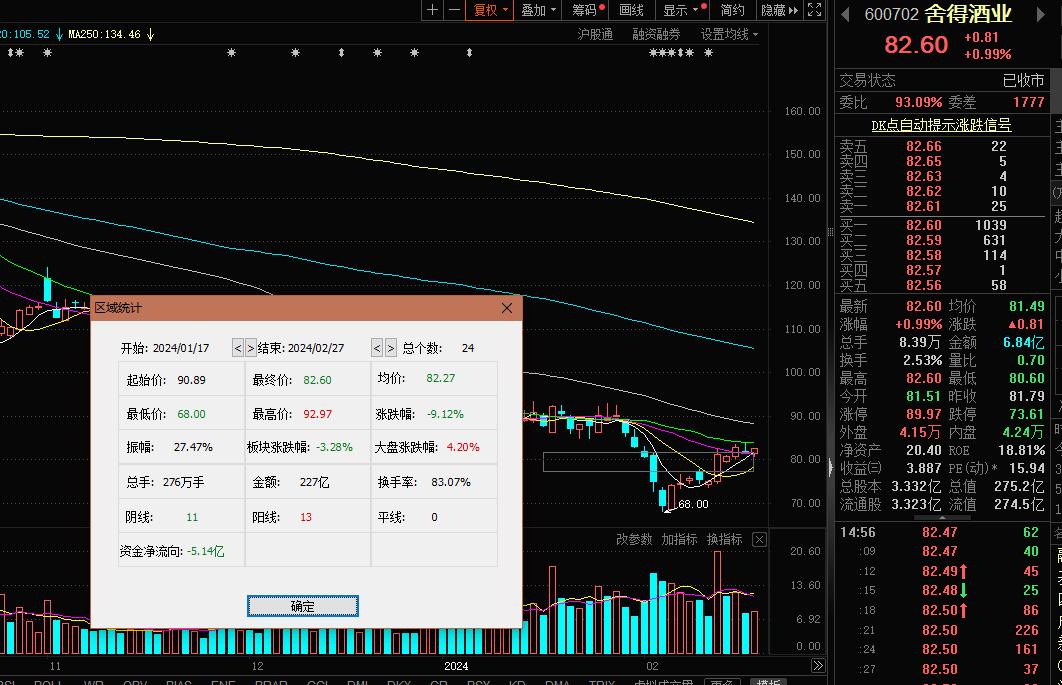Image resolution: width=1062 pixels, height=685 pixels.
Task: Open 设置均线 moving average dropdown
Action: point(729,34)
